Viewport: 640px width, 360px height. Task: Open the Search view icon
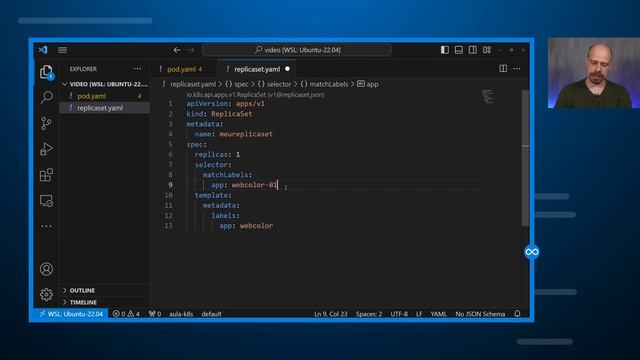click(47, 97)
